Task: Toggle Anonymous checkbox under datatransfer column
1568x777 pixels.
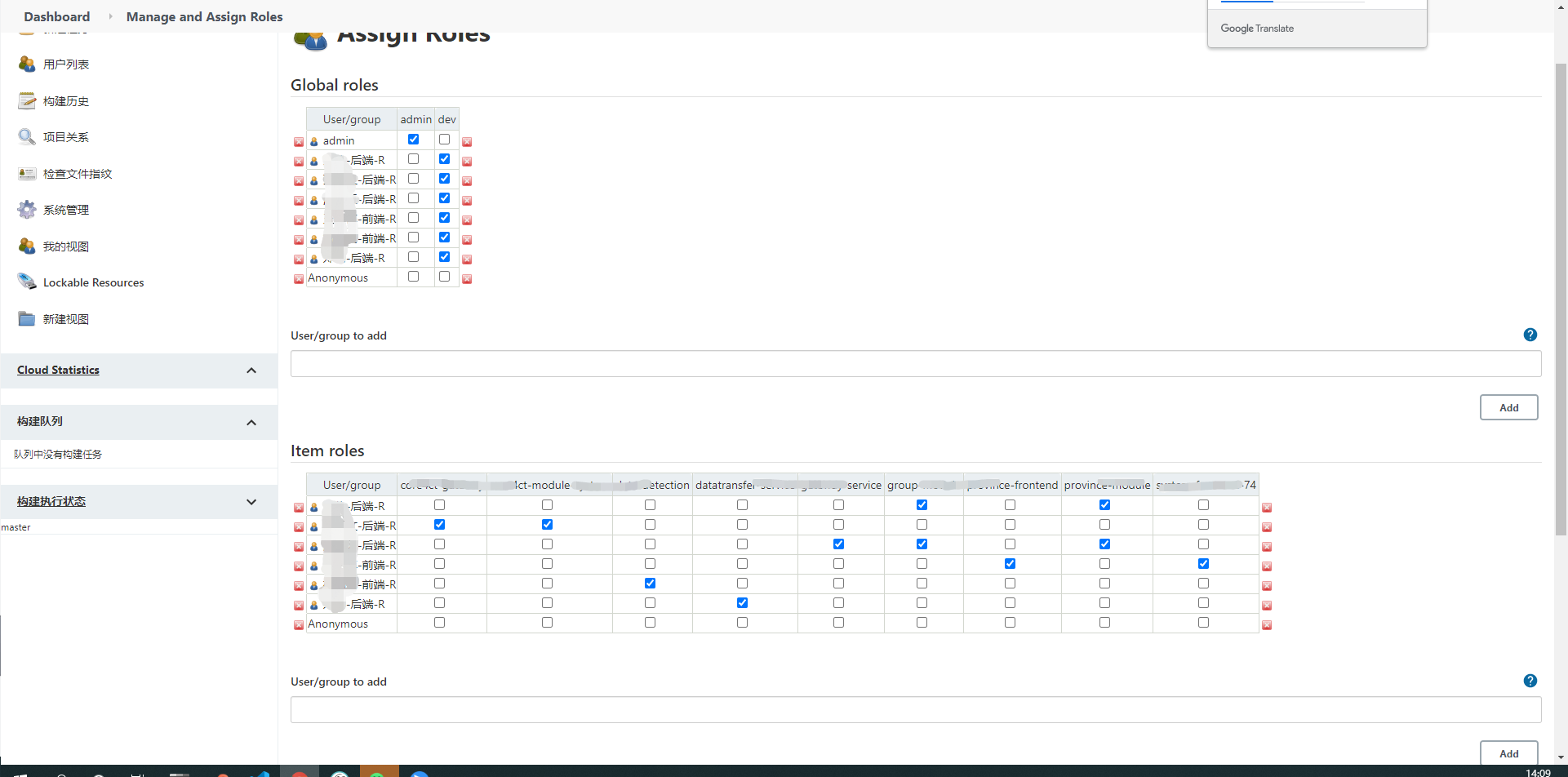Action: pyautogui.click(x=743, y=623)
